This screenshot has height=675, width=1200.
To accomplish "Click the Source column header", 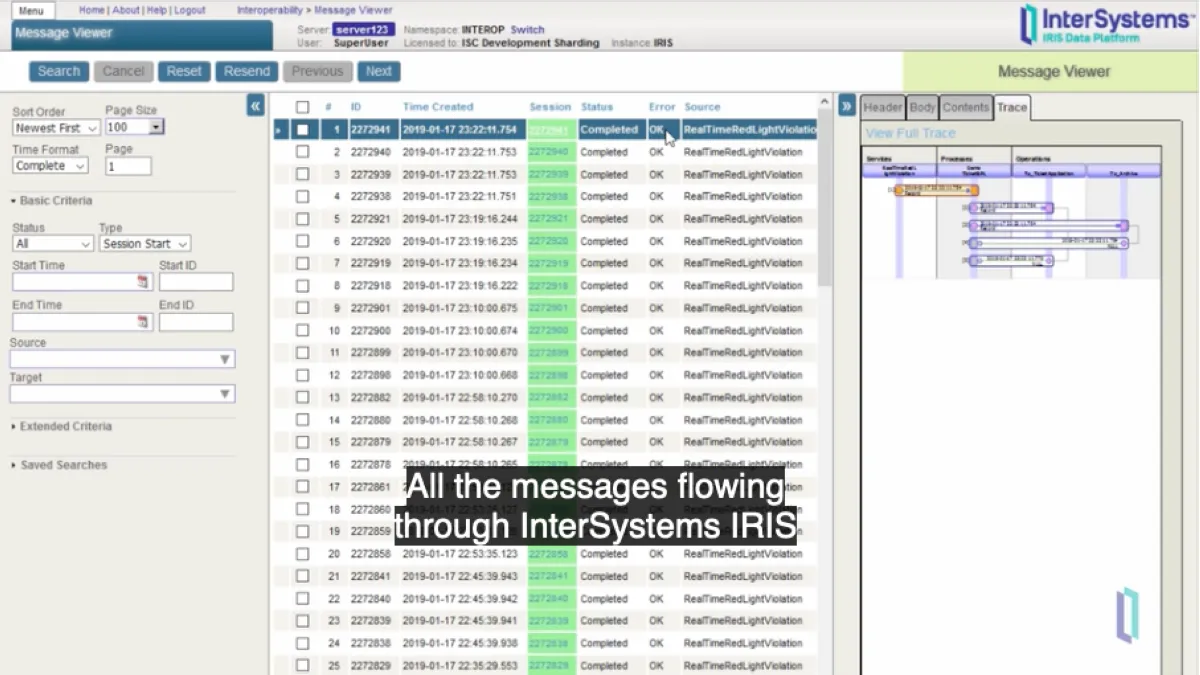I will pyautogui.click(x=702, y=107).
